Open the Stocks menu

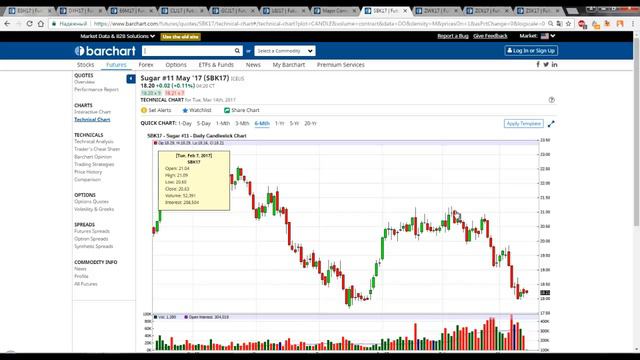(x=85, y=65)
